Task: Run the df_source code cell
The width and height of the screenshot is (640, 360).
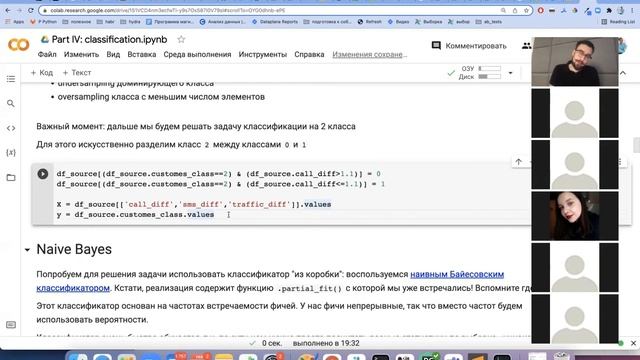Action: (42, 174)
